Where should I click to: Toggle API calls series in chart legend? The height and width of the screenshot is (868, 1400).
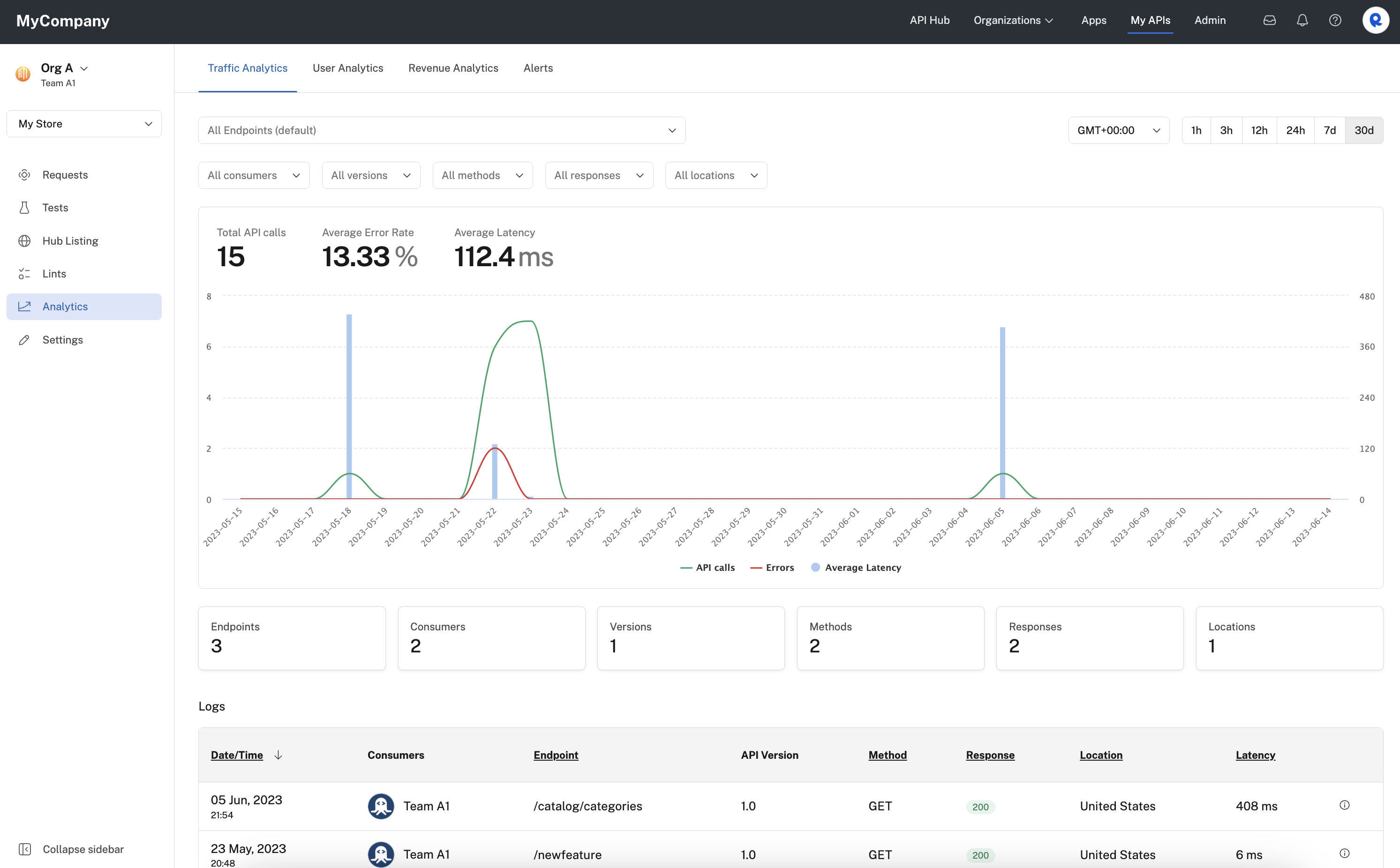point(708,567)
